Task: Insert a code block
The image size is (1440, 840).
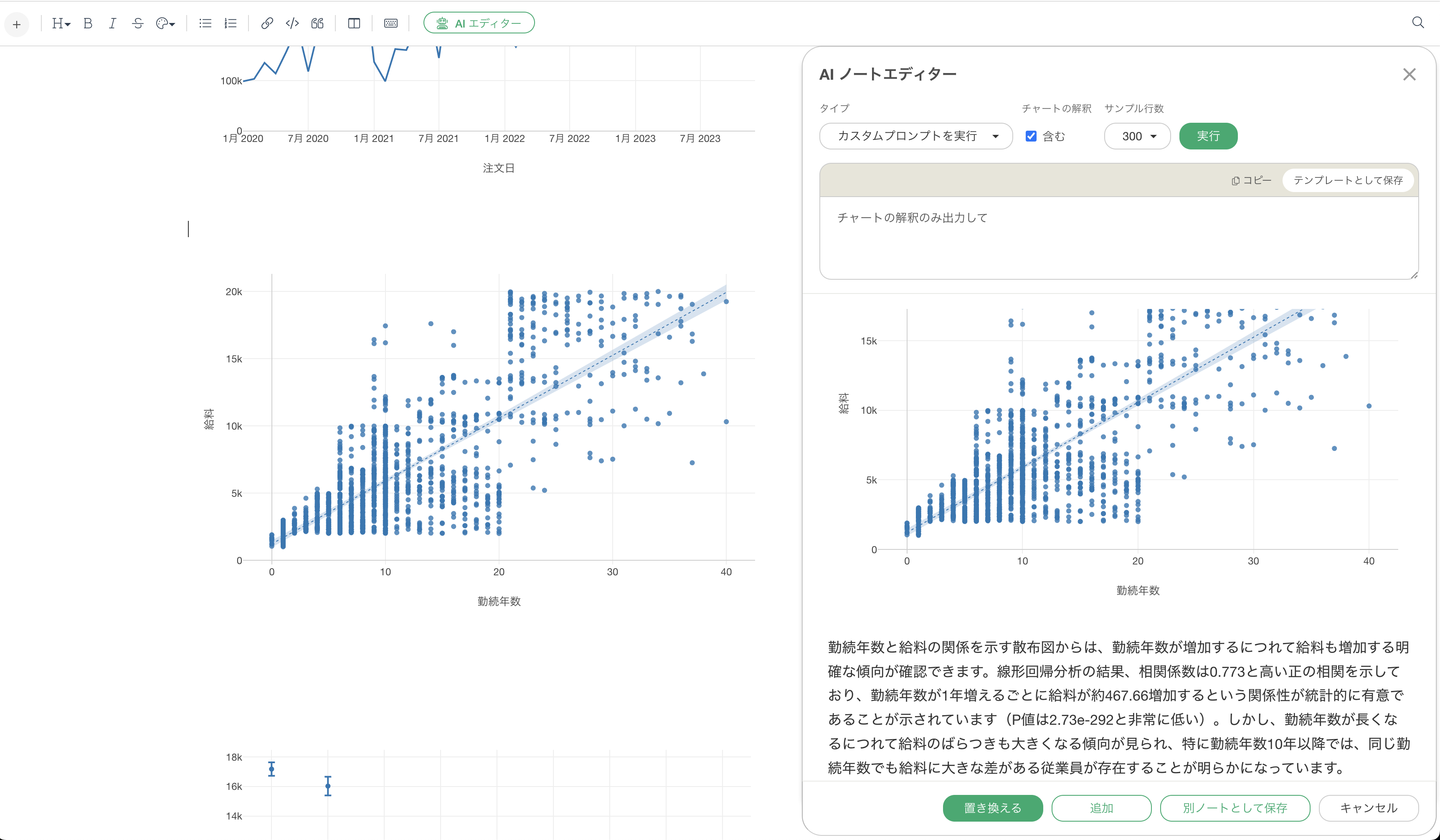Action: [x=292, y=23]
